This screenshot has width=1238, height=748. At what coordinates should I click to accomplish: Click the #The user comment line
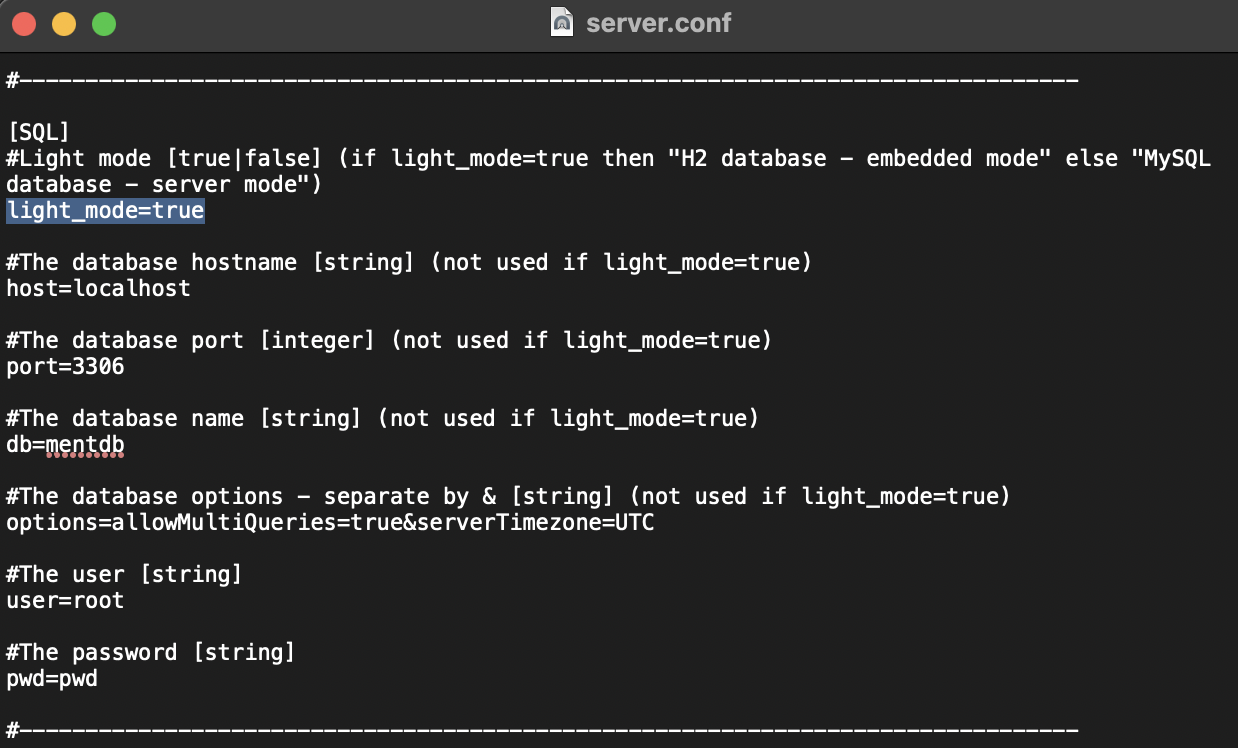[124, 574]
